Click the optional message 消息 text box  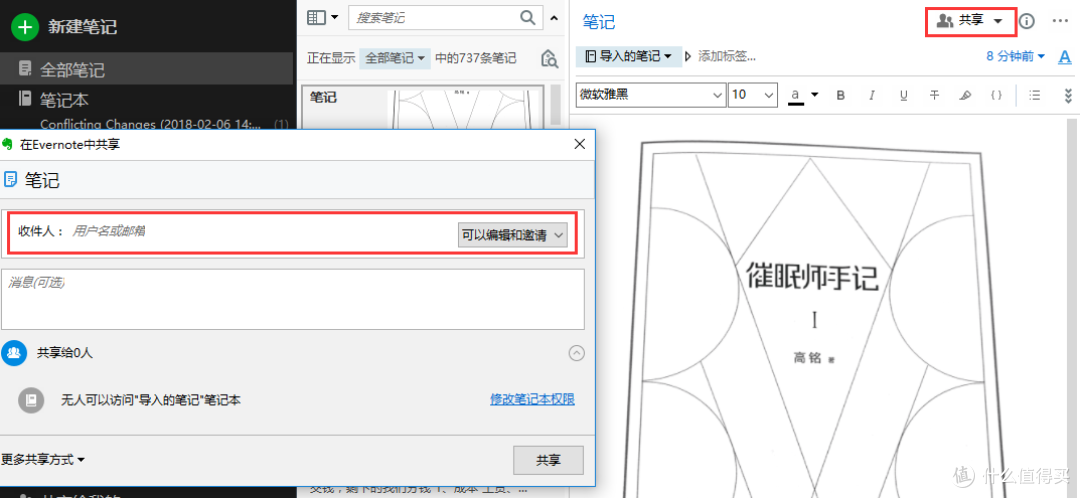click(293, 299)
